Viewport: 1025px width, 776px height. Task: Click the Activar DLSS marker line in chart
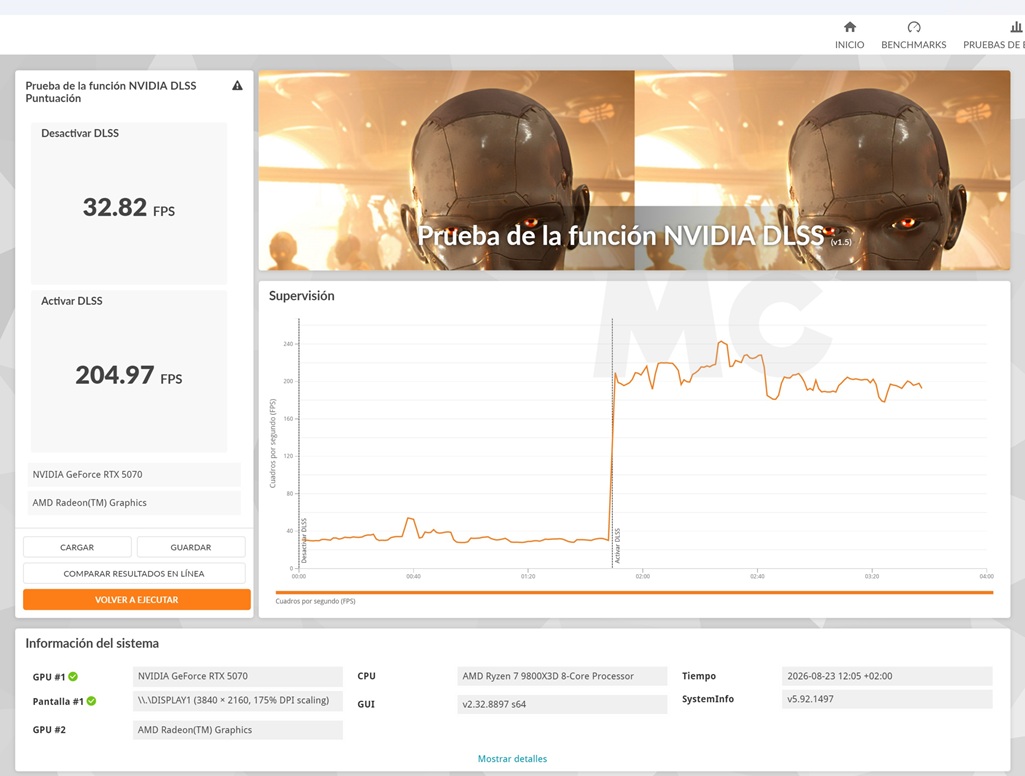(x=613, y=443)
